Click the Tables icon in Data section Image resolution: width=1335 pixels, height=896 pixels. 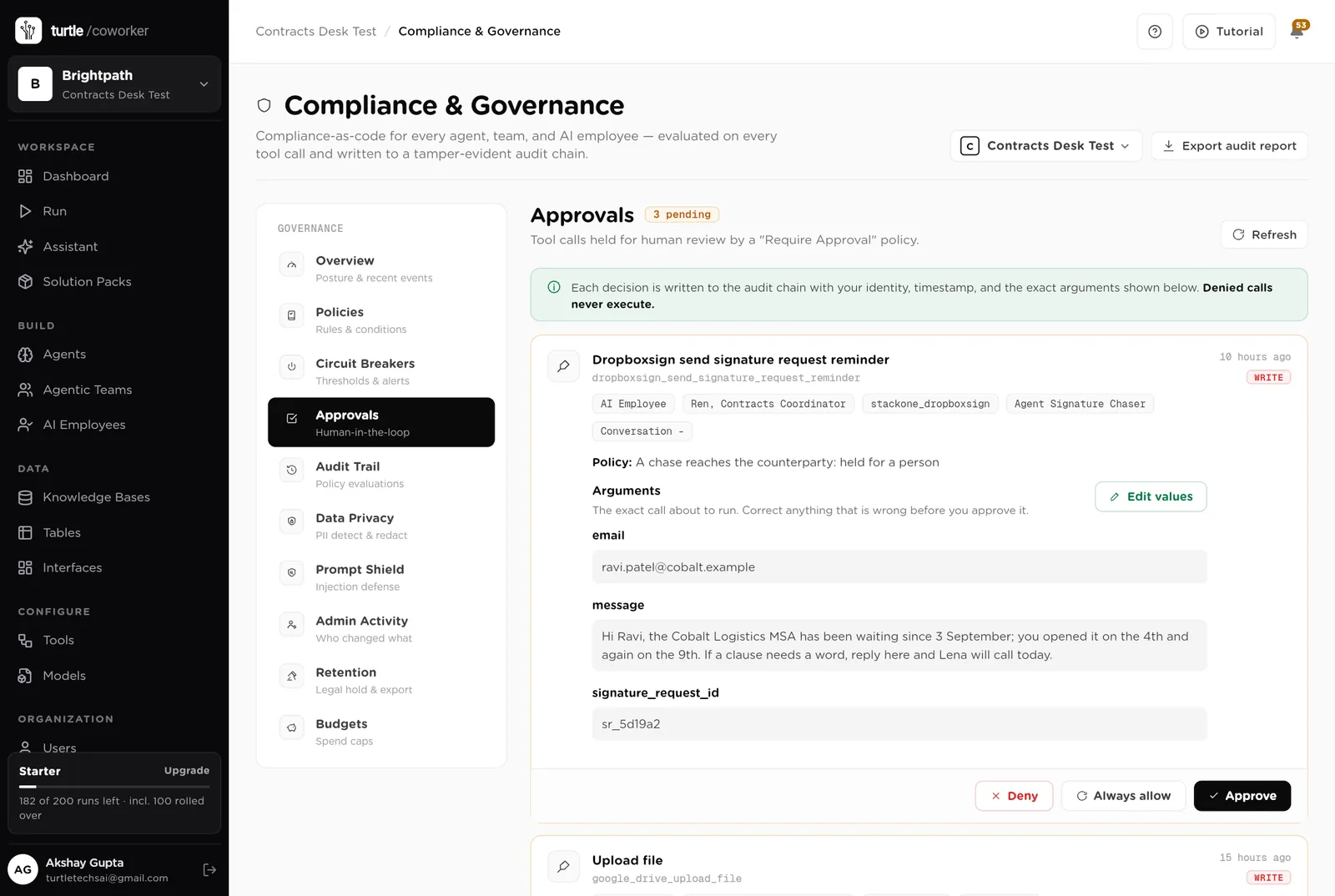[x=25, y=532]
